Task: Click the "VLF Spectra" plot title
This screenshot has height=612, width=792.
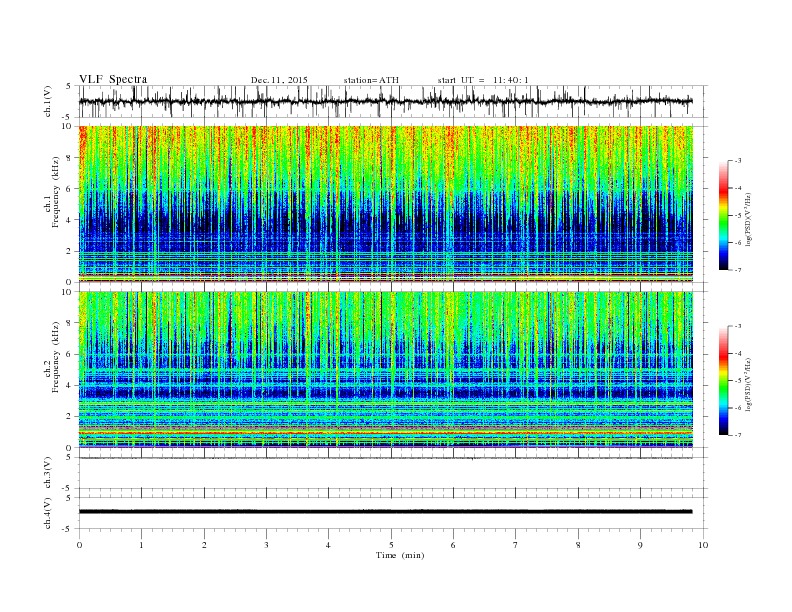Action: (113, 79)
